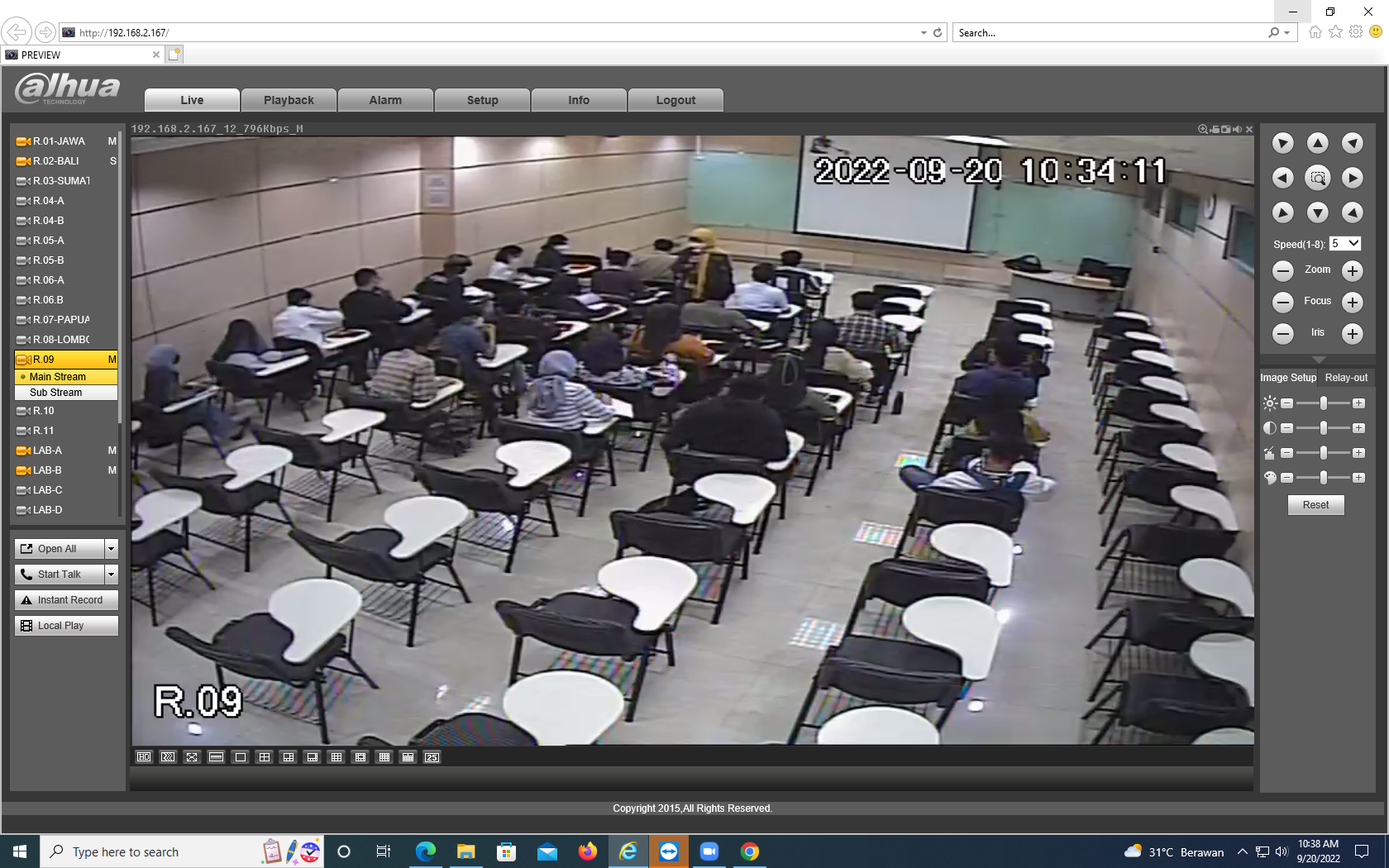Close Iris with minus button

click(1282, 333)
